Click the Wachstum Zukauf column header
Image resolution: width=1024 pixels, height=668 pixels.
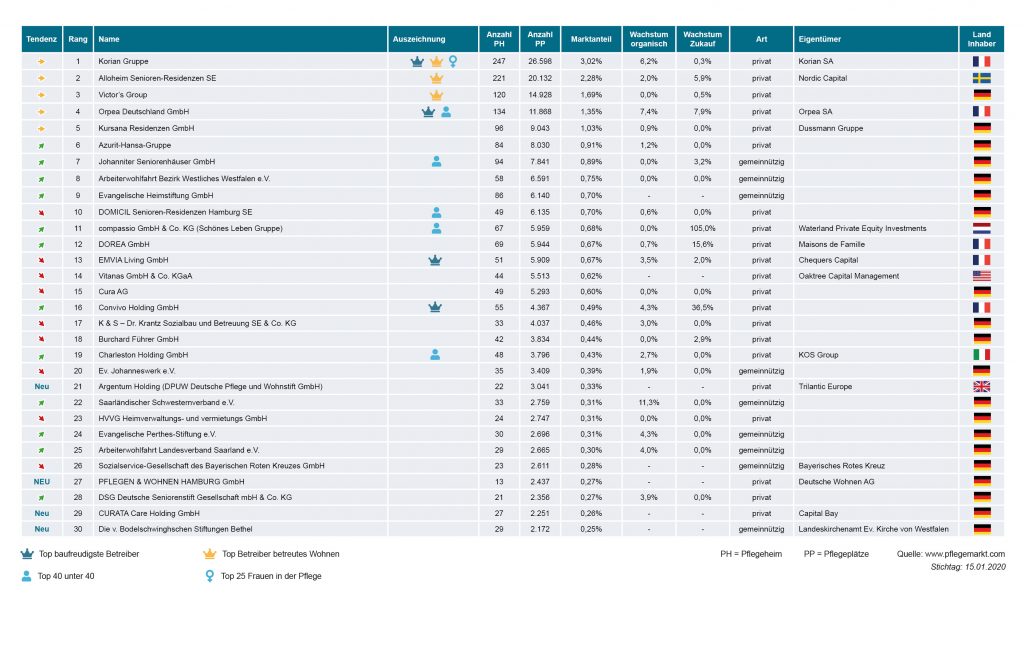pyautogui.click(x=703, y=39)
